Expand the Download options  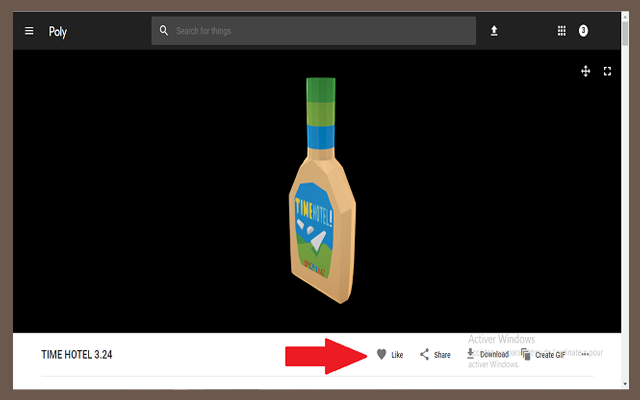(x=494, y=355)
